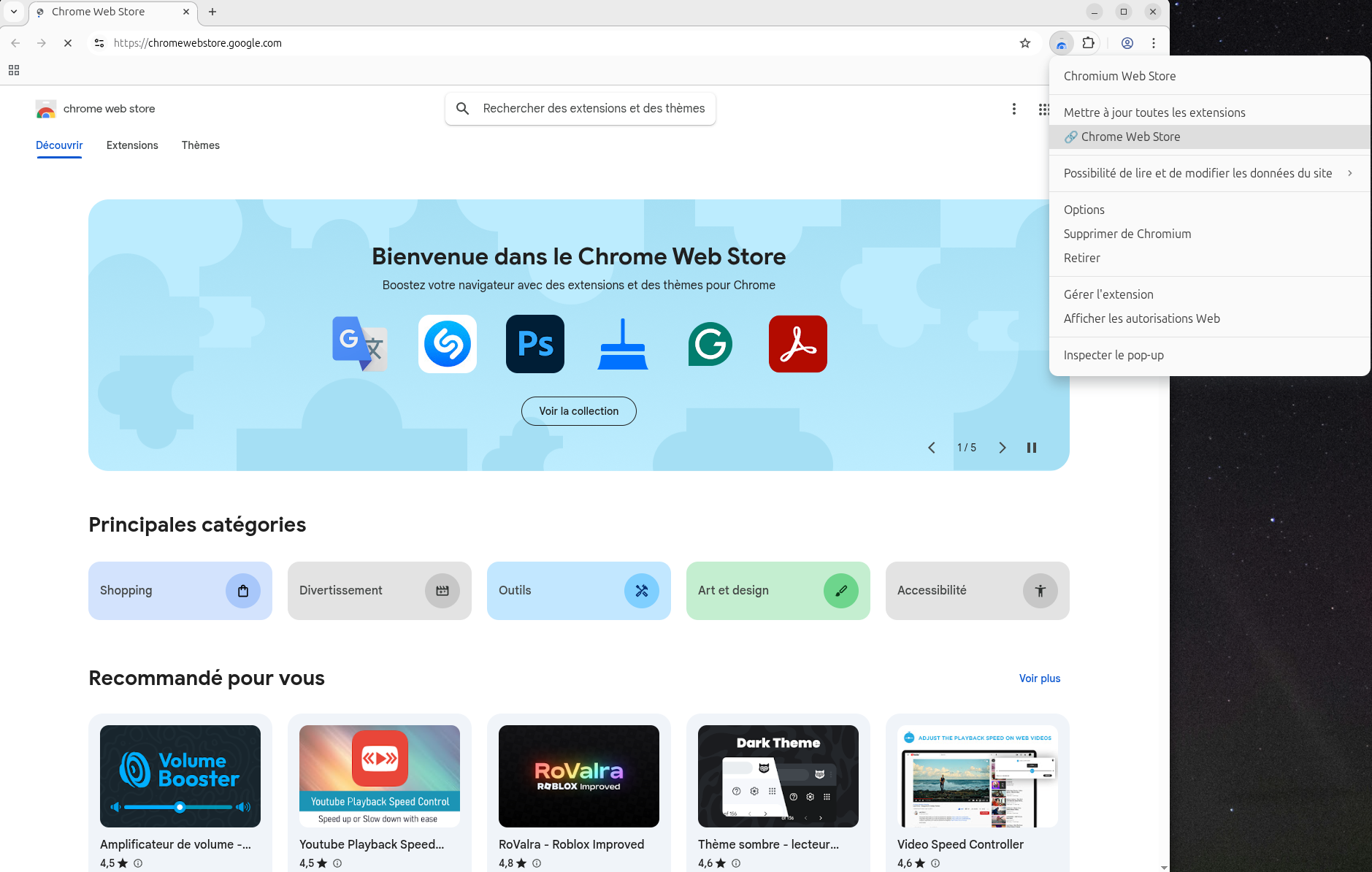
Task: Go to next banner slide
Action: 1002,448
